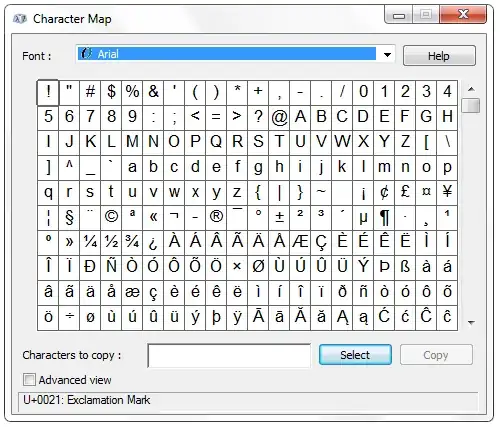Select the capital Ą ogonek character
The height and width of the screenshot is (427, 500).
coord(342,318)
